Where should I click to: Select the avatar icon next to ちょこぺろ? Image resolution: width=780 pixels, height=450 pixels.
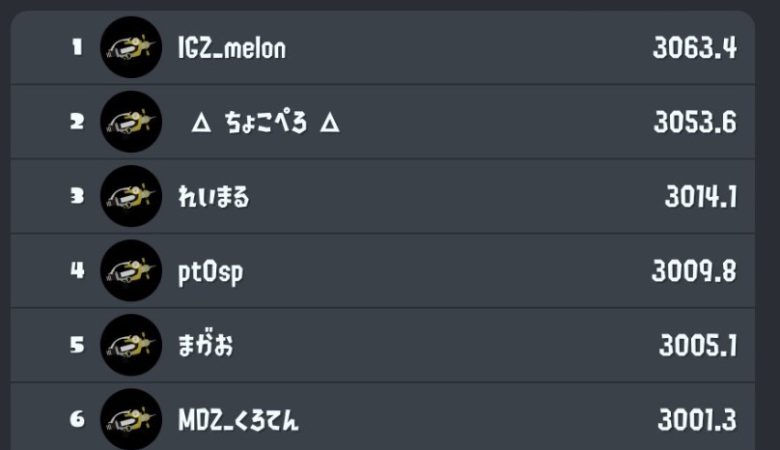pos(131,122)
